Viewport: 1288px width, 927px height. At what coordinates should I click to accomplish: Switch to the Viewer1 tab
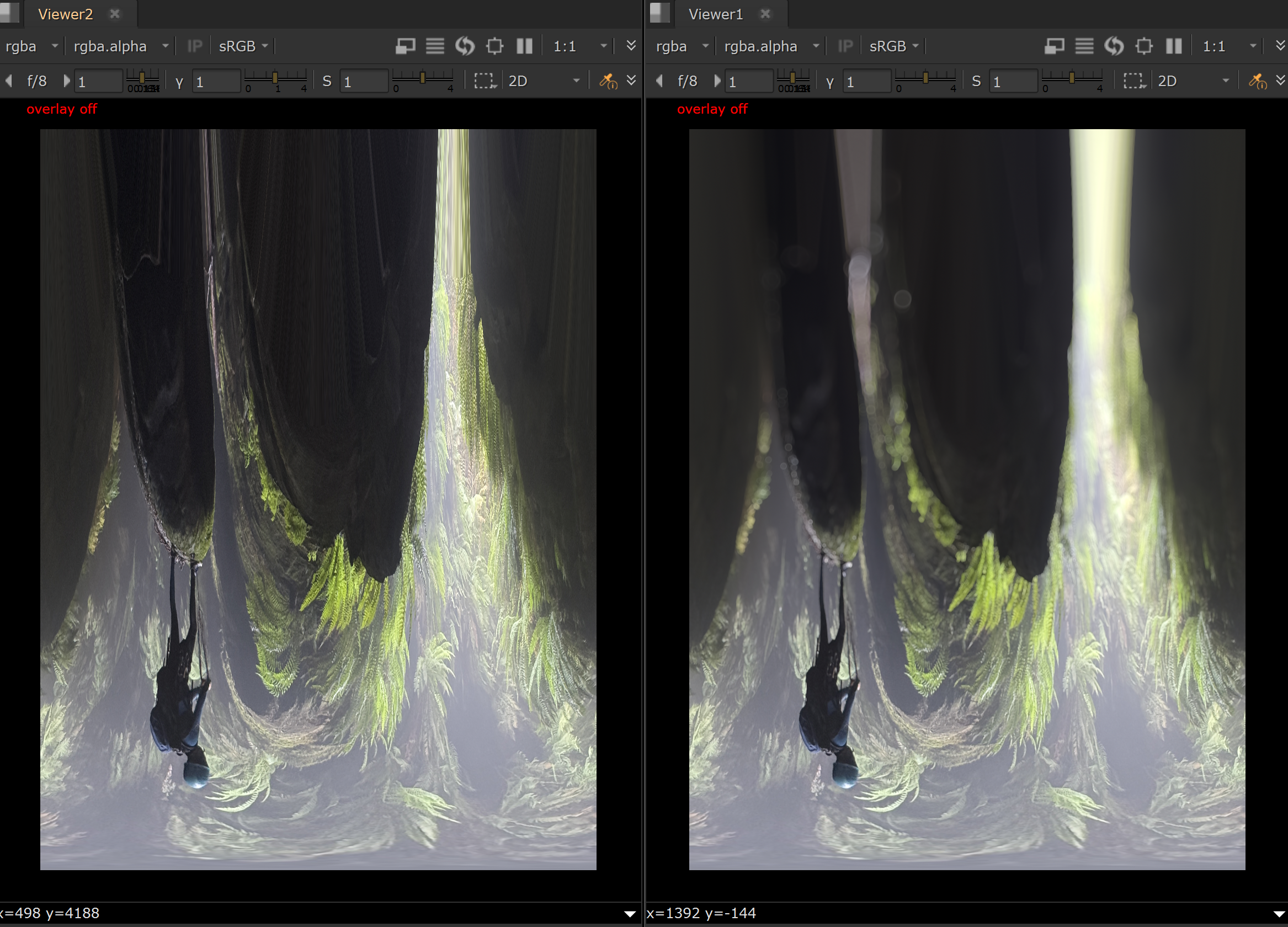click(x=716, y=14)
